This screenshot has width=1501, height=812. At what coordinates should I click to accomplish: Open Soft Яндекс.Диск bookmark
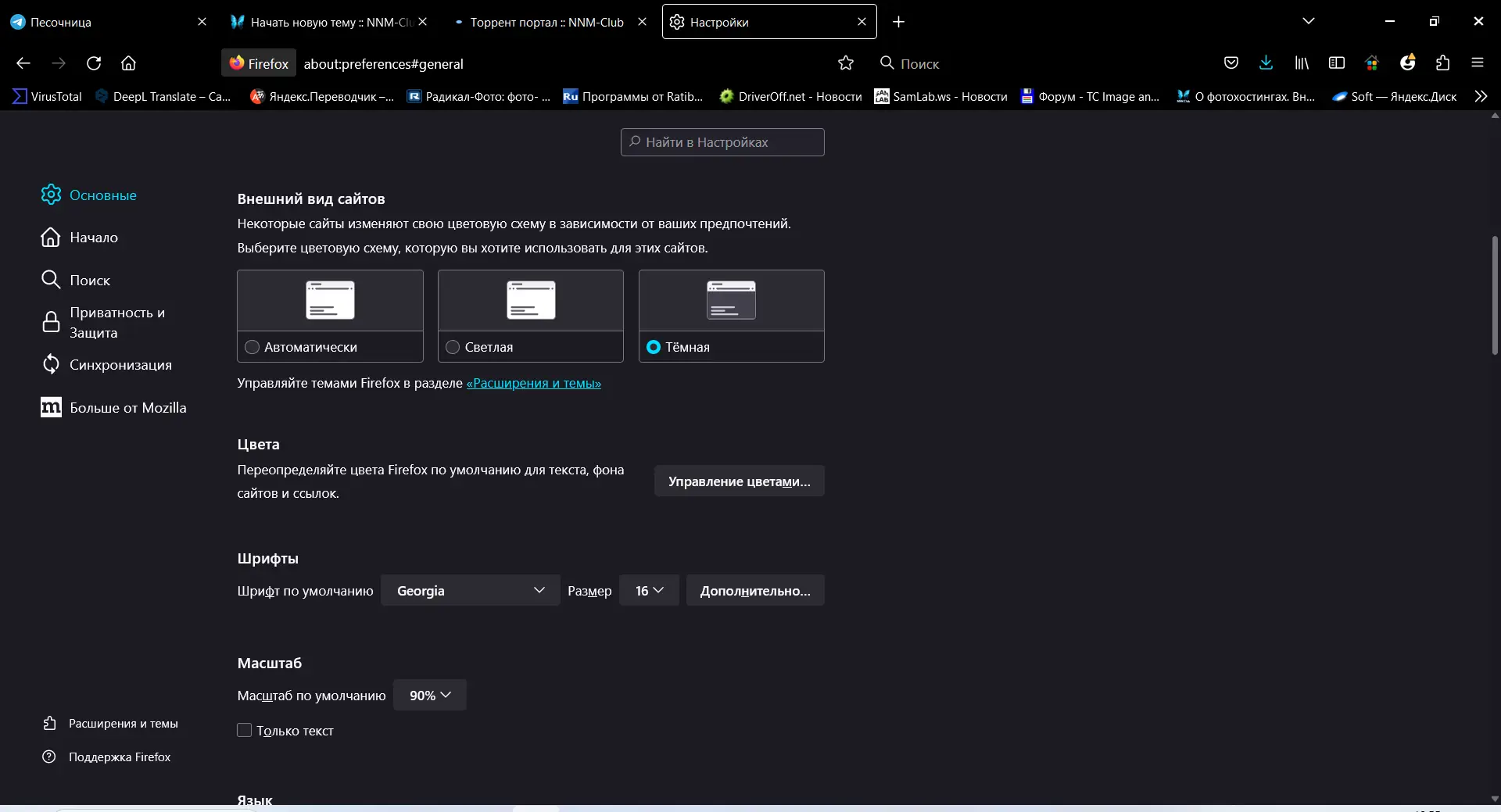(1395, 96)
